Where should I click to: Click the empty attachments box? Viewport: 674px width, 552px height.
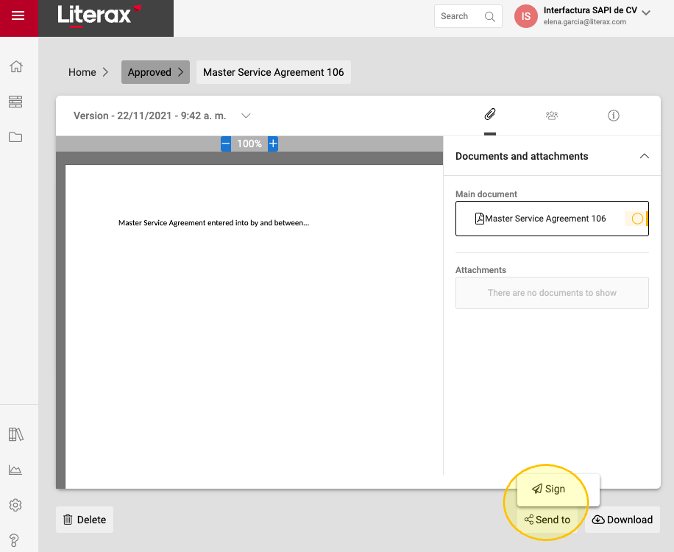coord(551,293)
